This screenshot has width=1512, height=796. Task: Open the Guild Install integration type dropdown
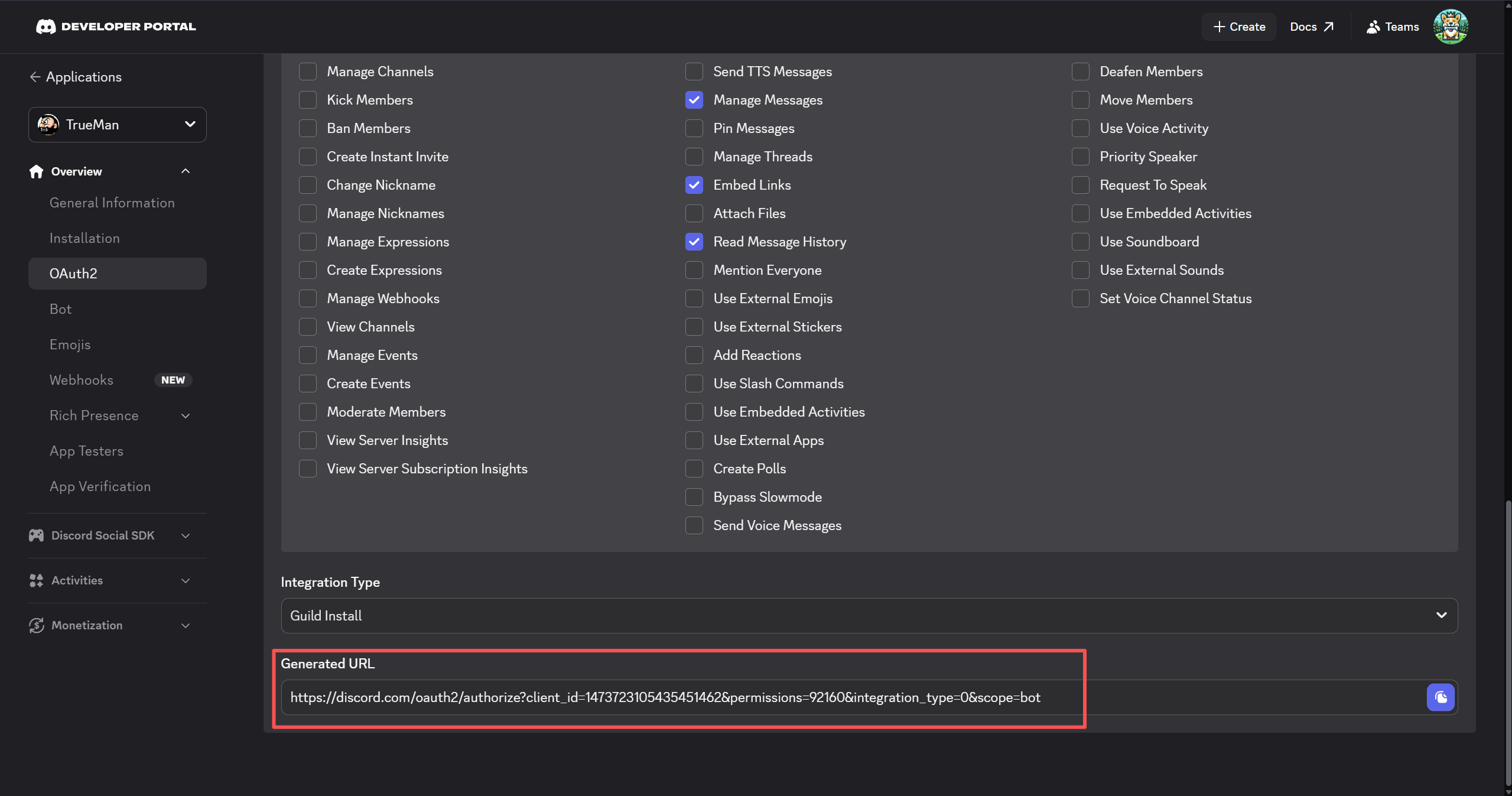click(869, 616)
